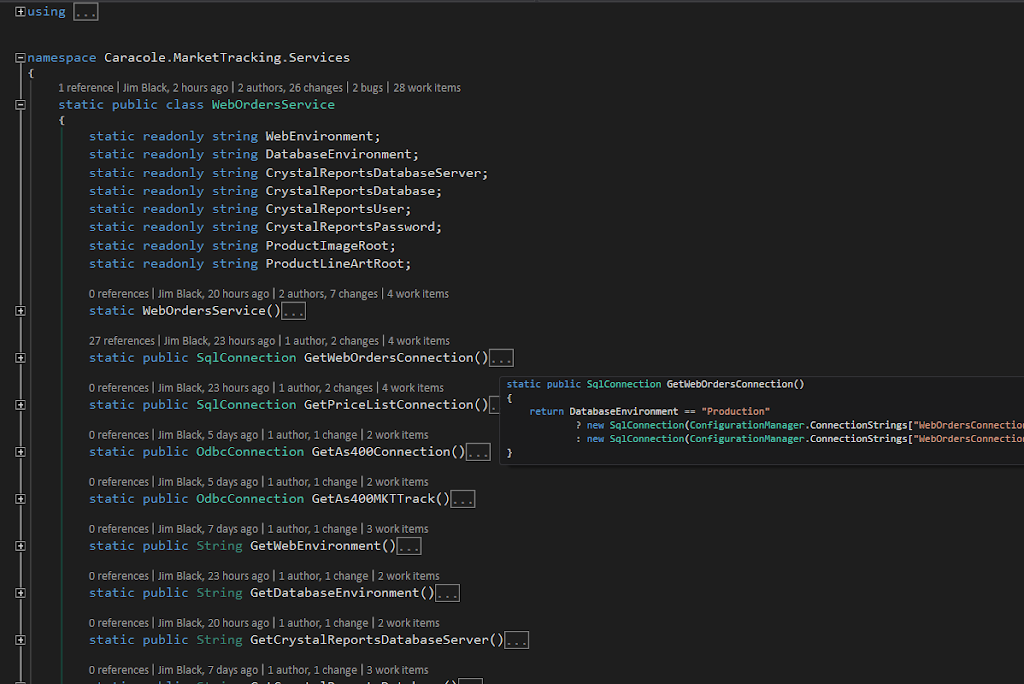1024x684 pixels.
Task: Click the ProductImageRoot field name
Action: pos(327,246)
